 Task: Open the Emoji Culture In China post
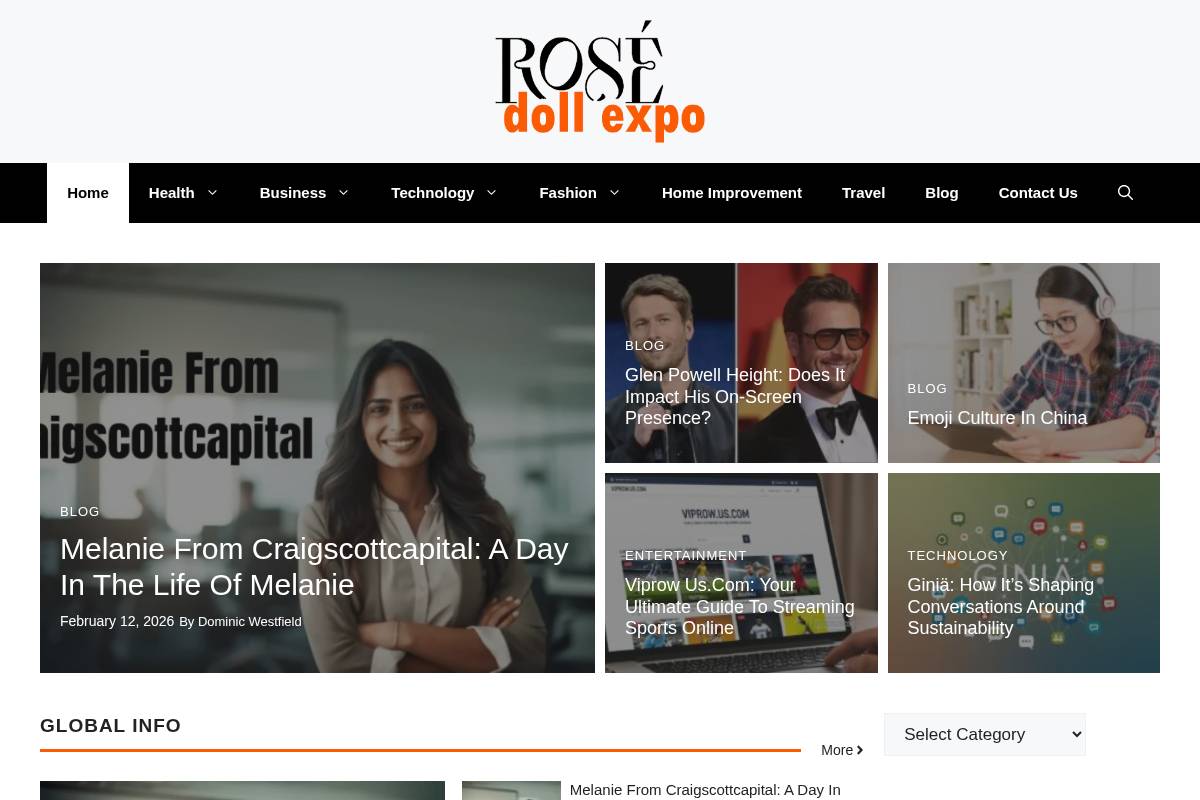(x=997, y=418)
